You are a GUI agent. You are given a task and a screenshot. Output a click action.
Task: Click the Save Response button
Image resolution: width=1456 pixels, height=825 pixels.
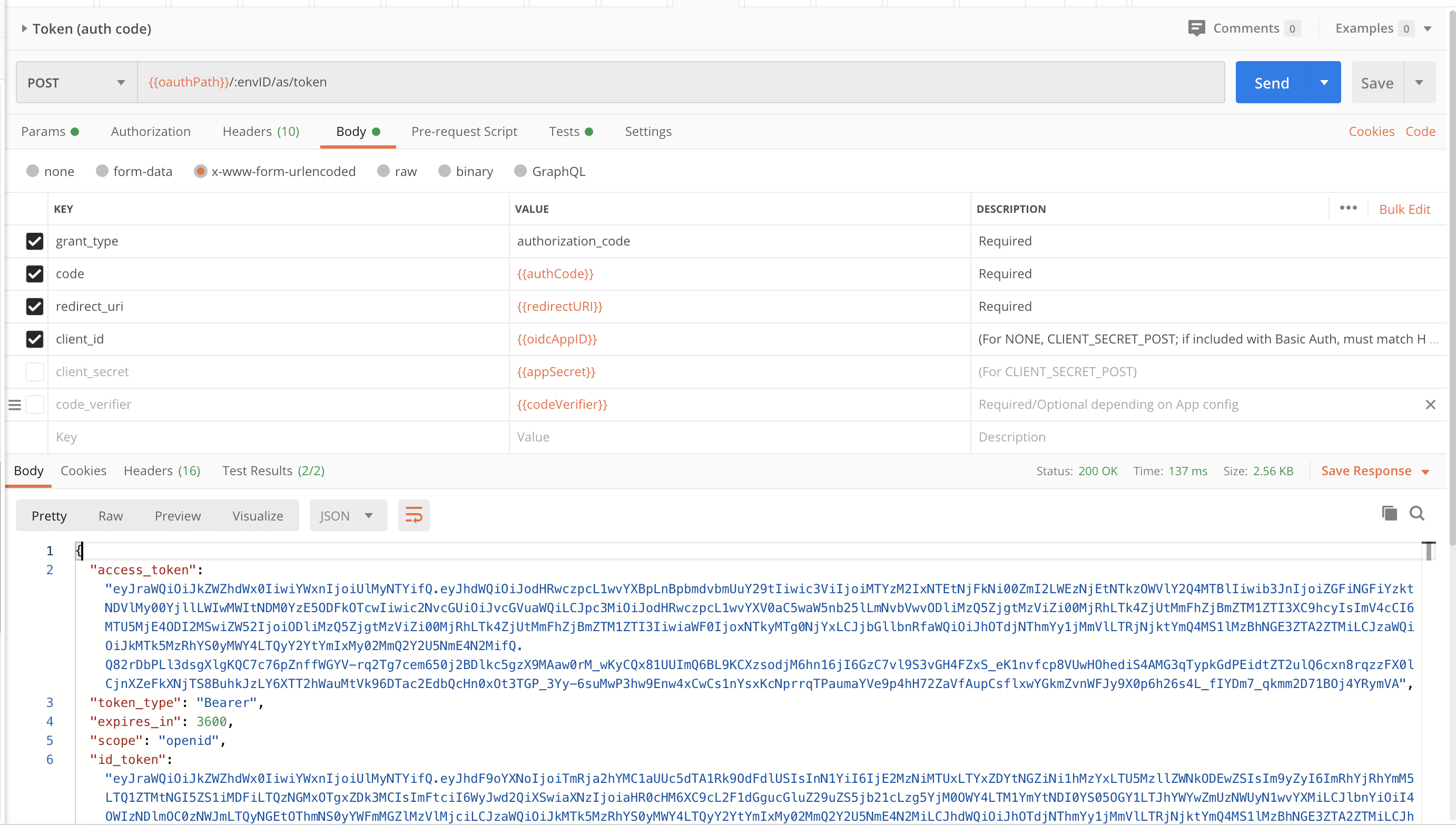click(1366, 471)
